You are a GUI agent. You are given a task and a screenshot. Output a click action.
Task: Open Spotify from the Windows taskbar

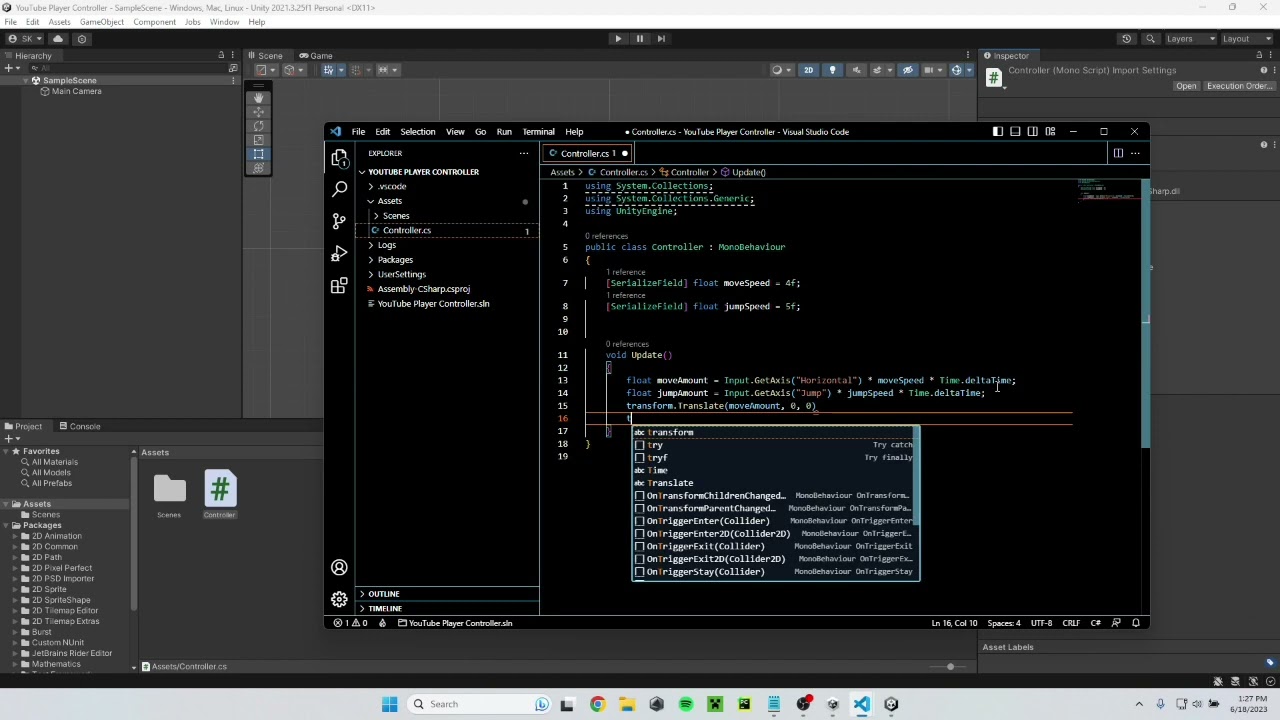pyautogui.click(x=686, y=704)
